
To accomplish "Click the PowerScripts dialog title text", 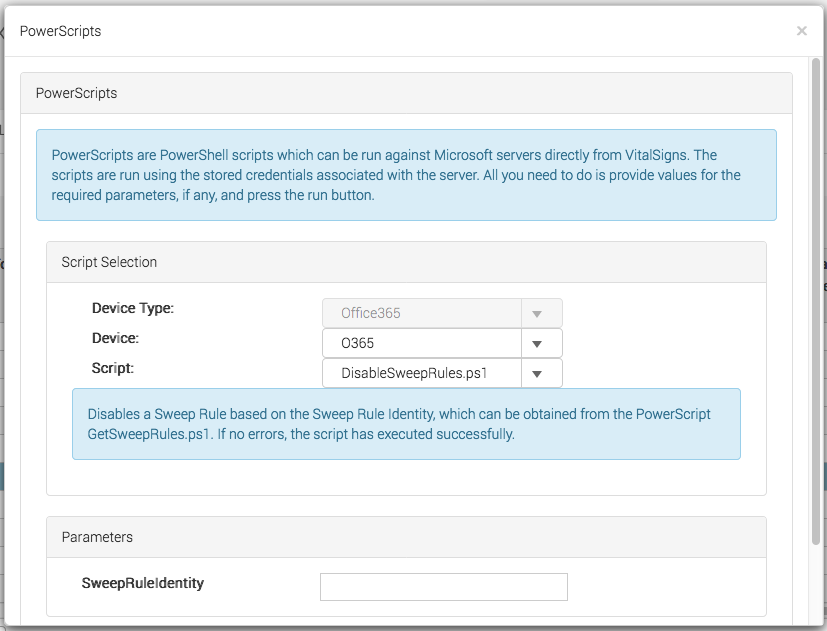I will (x=60, y=31).
